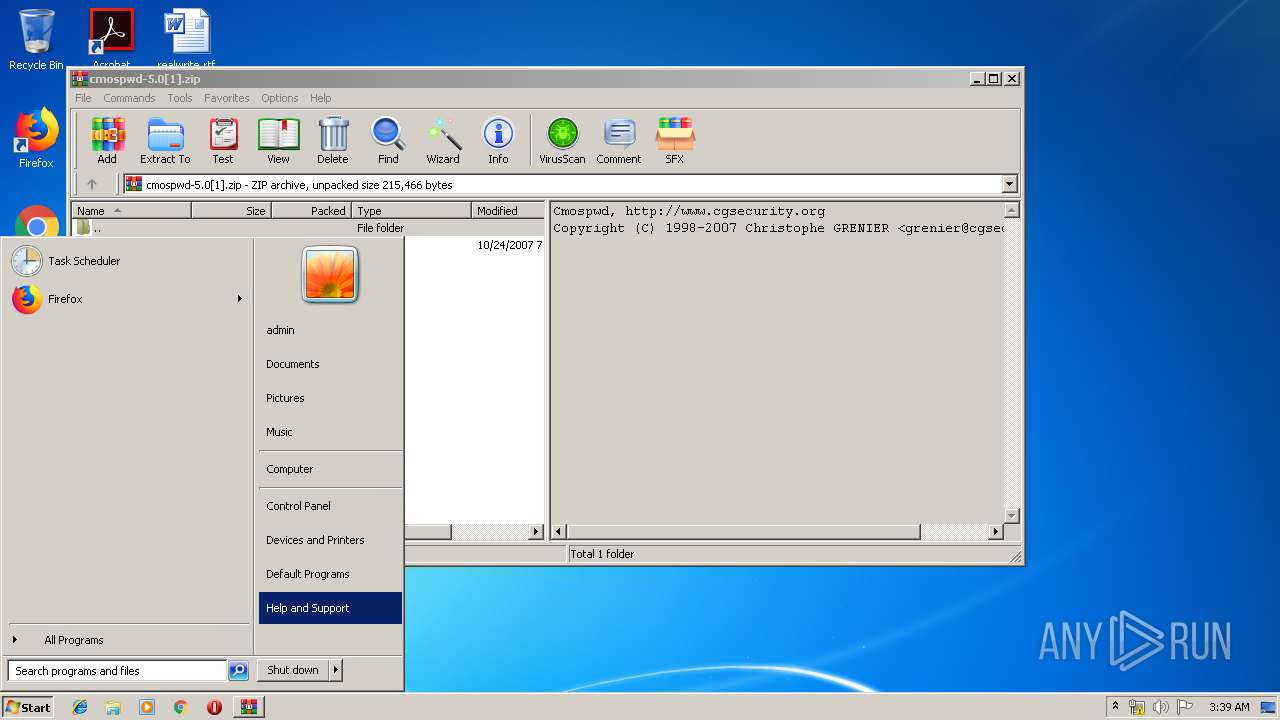Go up one folder level arrow
This screenshot has height=720, width=1280.
click(92, 184)
